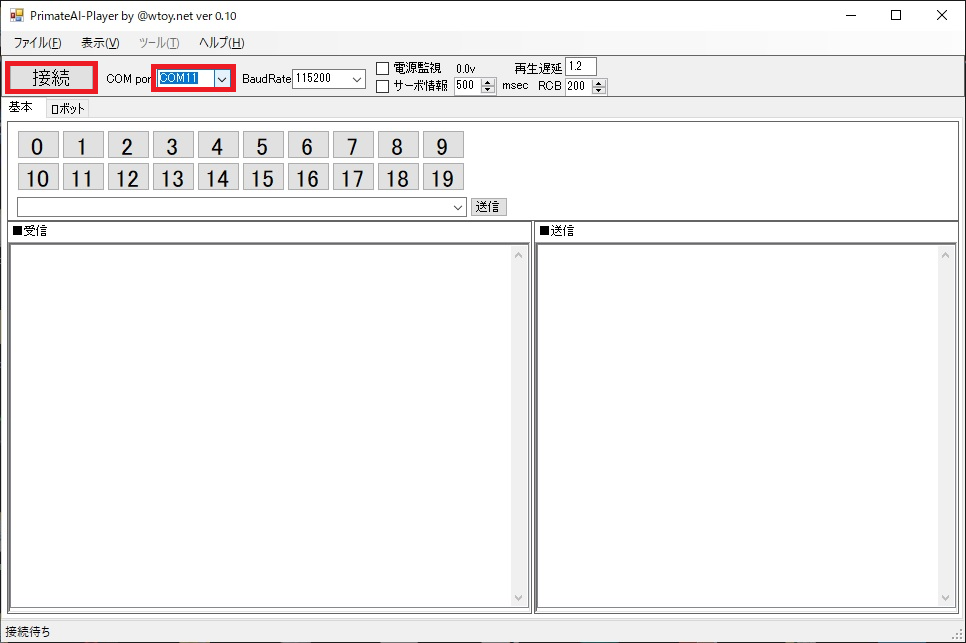Click motion button 18
Image resolution: width=966 pixels, height=643 pixels.
[397, 177]
